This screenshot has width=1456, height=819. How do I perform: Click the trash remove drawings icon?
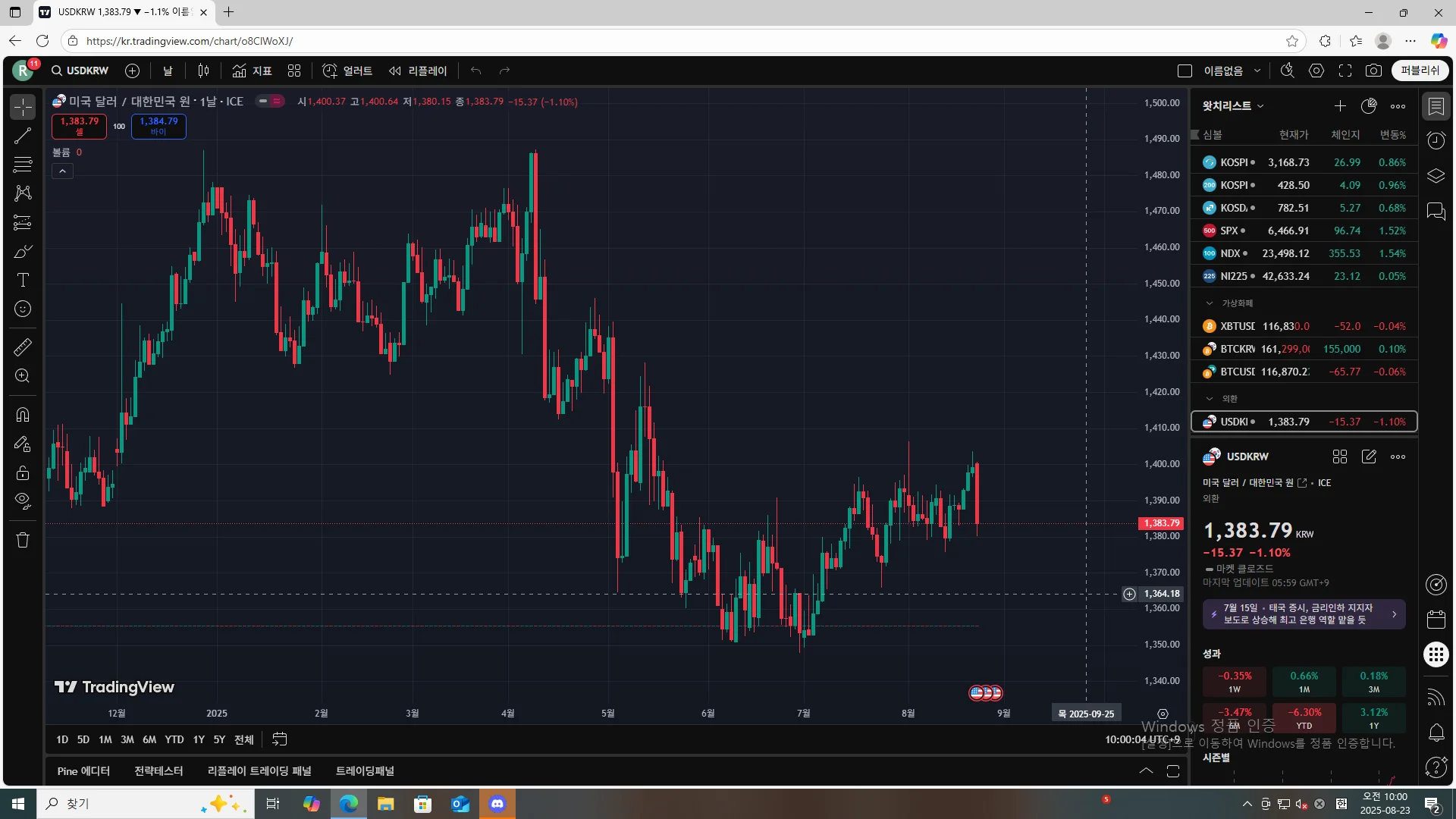click(23, 540)
